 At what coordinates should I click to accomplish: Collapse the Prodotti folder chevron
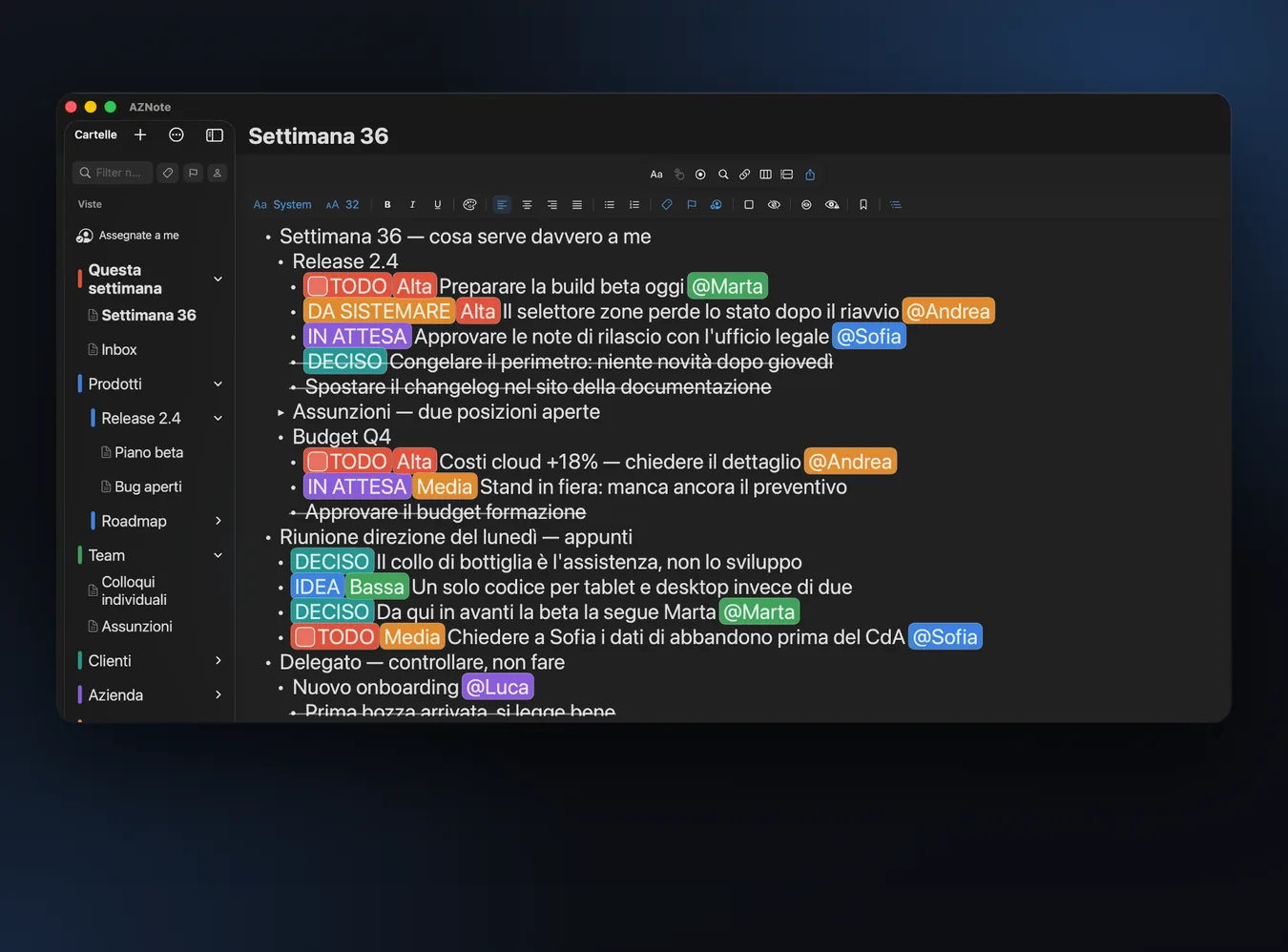click(218, 383)
